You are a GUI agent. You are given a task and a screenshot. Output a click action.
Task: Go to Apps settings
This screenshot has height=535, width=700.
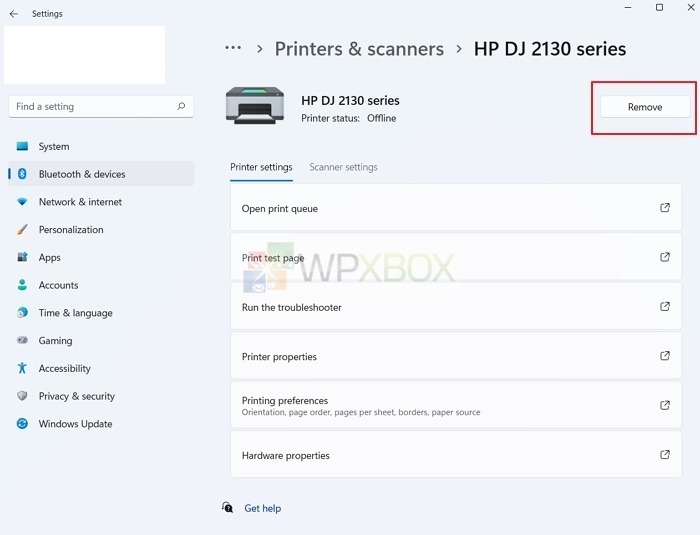click(101, 257)
